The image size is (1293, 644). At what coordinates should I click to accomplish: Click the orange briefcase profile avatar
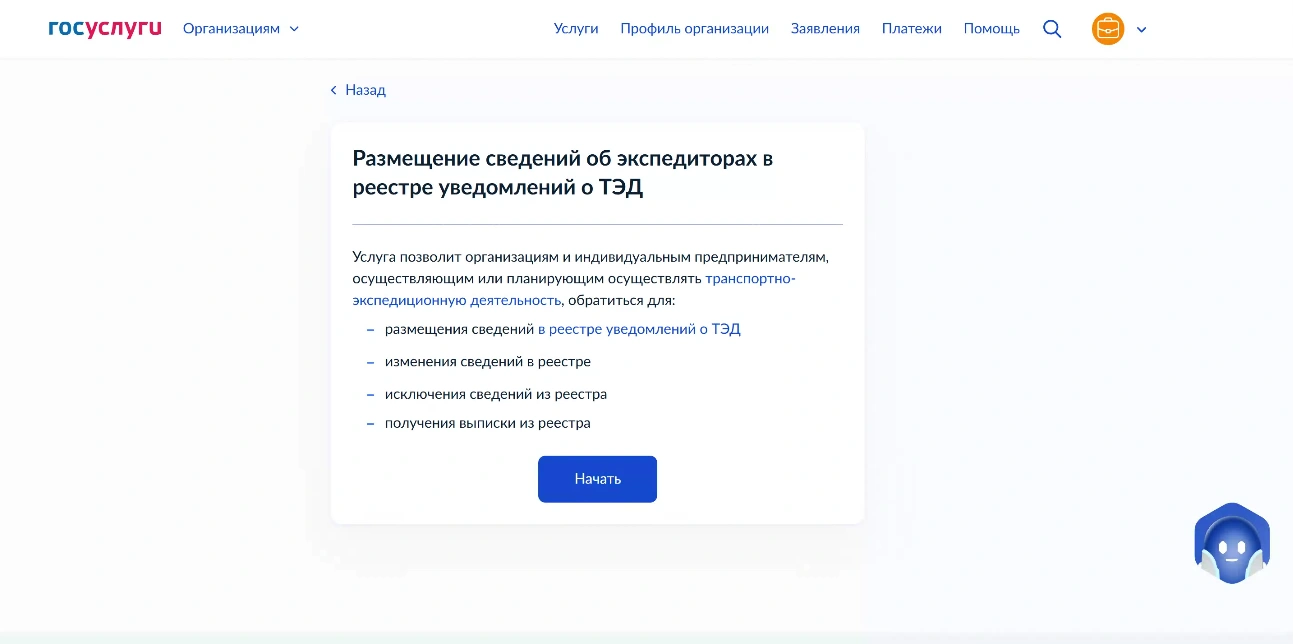coord(1108,29)
